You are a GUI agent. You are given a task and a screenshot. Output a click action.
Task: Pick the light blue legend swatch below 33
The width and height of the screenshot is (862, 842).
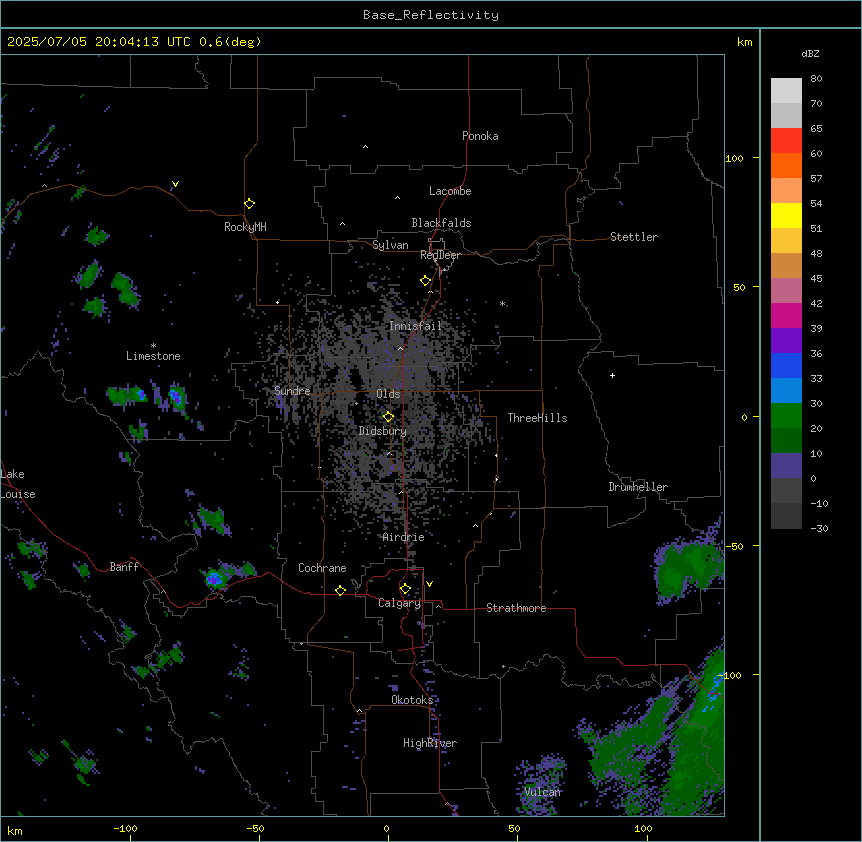pyautogui.click(x=786, y=391)
